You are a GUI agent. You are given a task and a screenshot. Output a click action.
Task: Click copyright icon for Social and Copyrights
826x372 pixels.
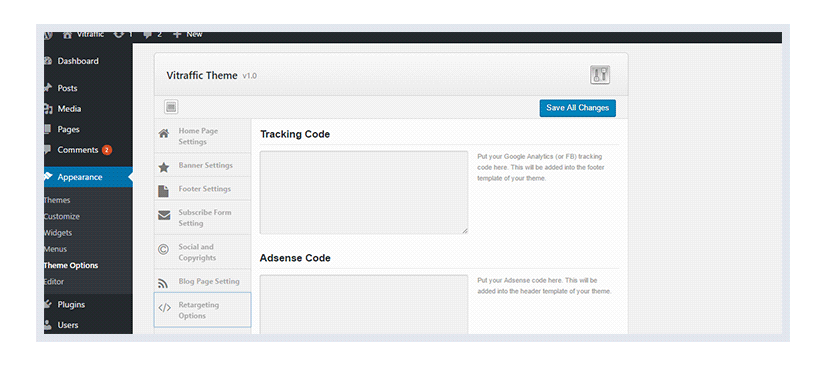pos(163,250)
